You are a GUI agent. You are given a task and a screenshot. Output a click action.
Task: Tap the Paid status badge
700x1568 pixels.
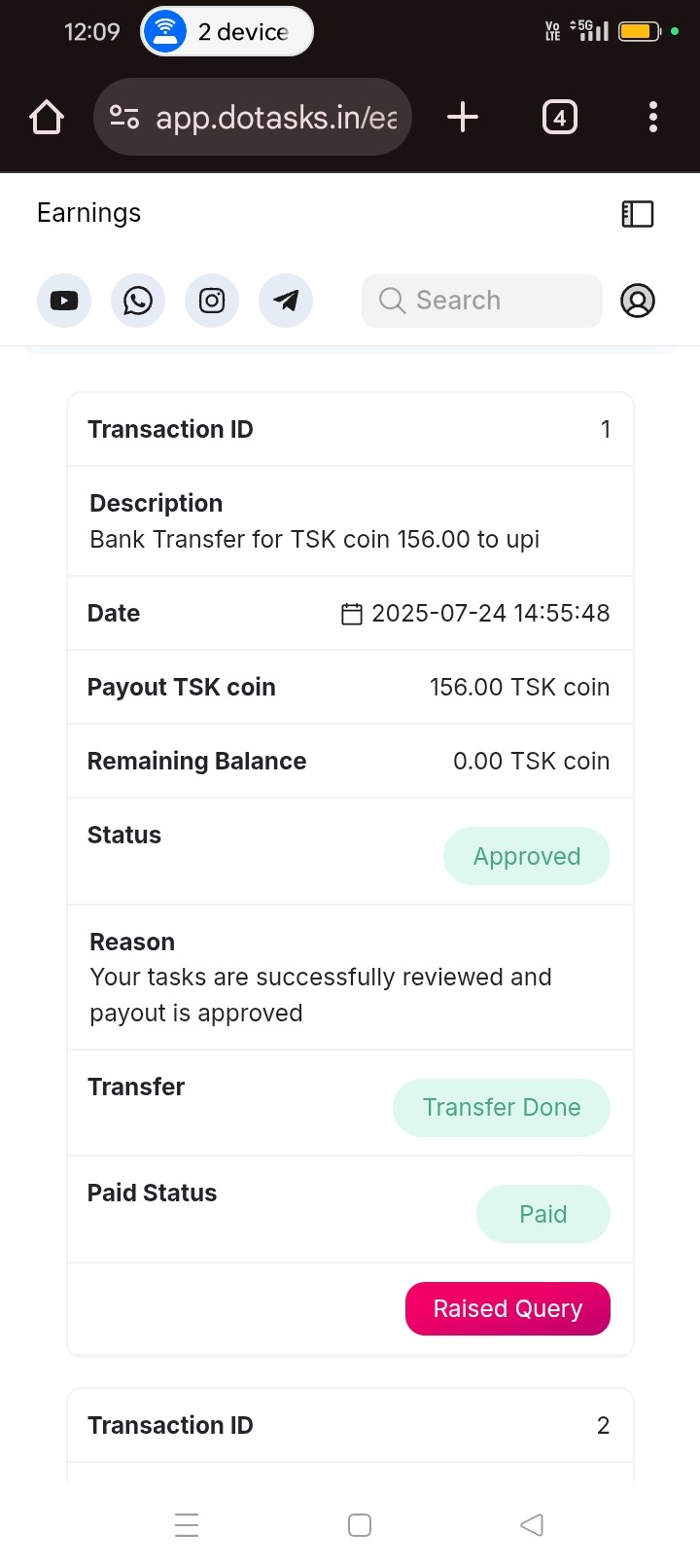(542, 1214)
